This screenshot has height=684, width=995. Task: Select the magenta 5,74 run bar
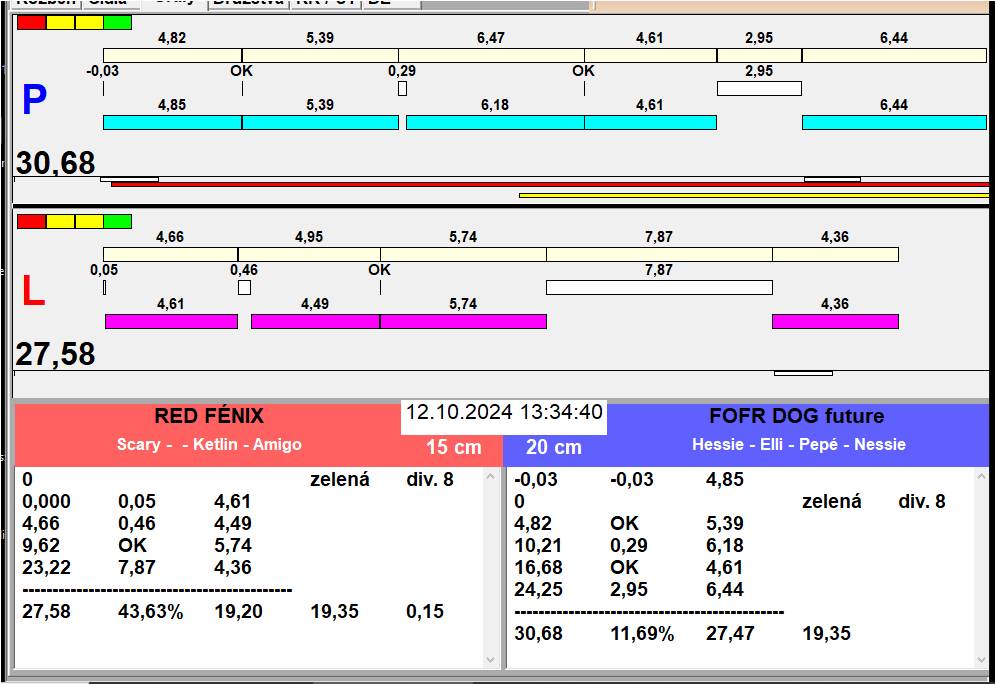(463, 321)
